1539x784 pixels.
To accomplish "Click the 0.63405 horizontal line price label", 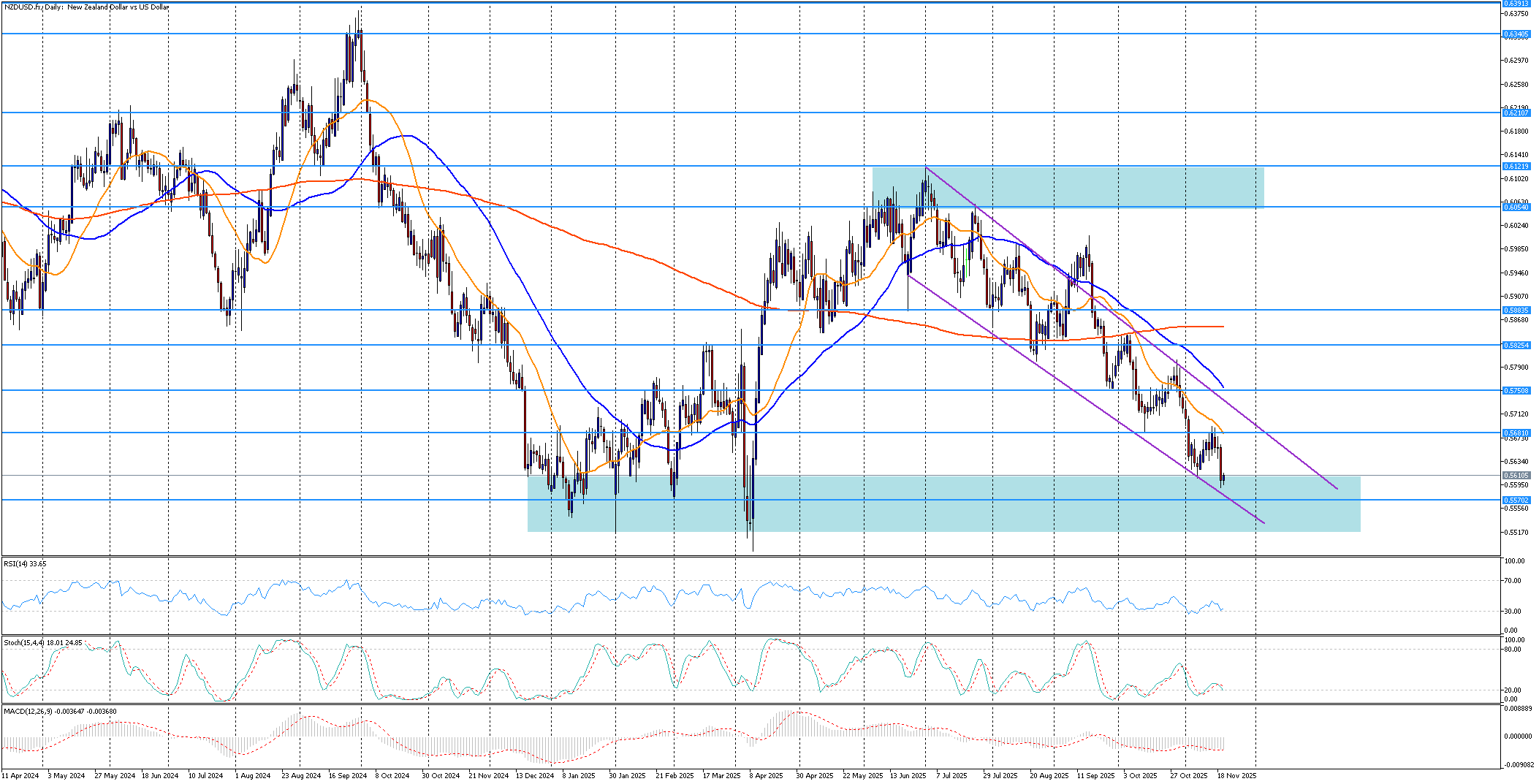I will (x=1516, y=34).
